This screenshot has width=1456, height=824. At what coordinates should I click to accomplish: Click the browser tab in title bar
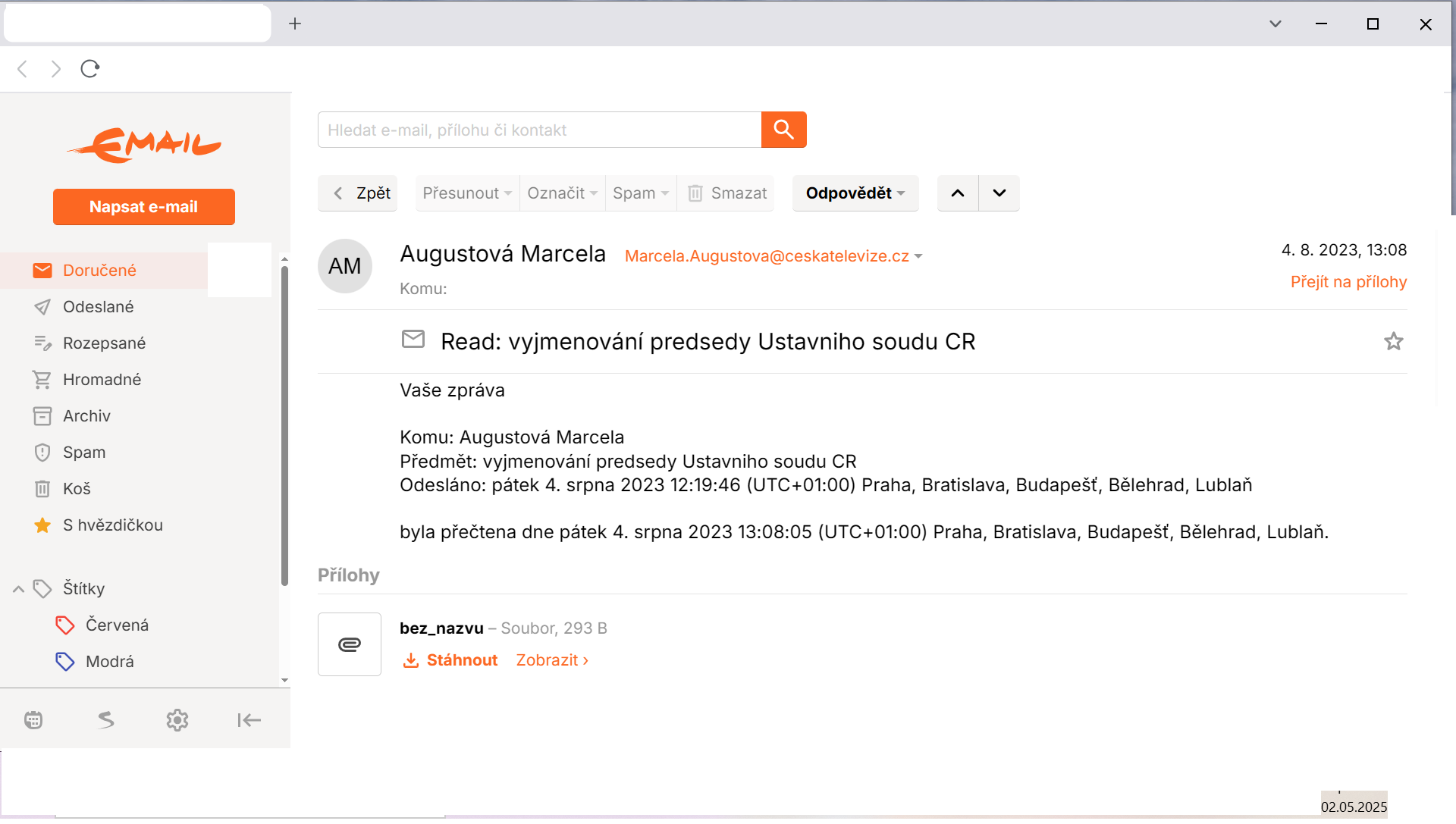[137, 23]
